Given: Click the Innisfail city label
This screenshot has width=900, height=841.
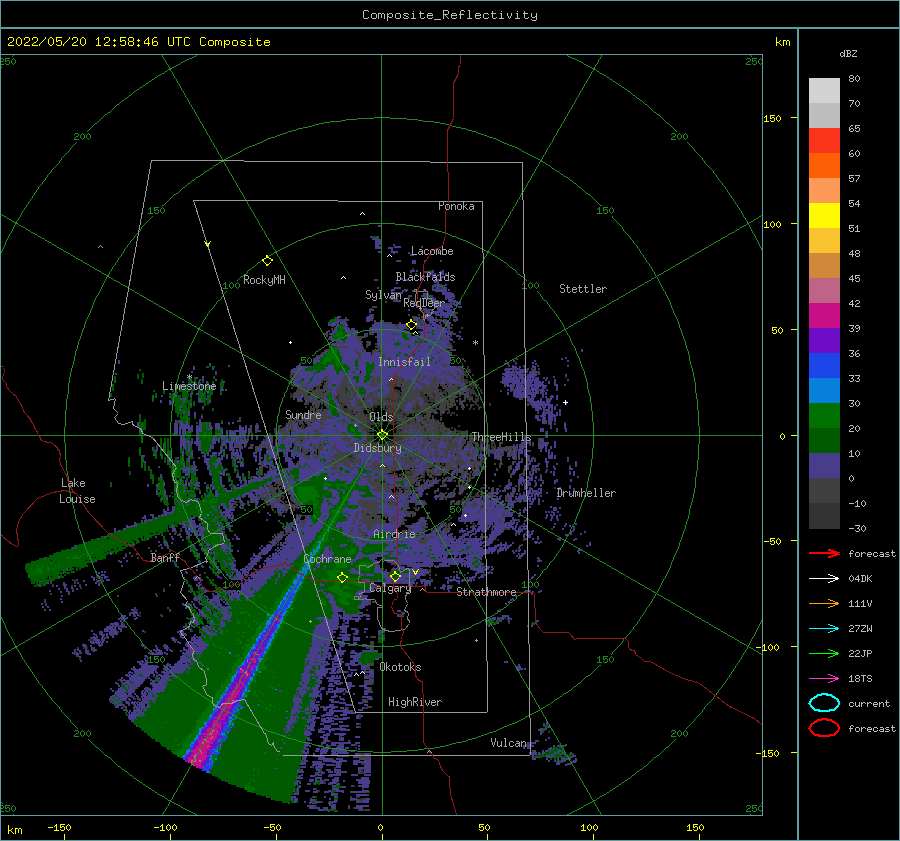Looking at the screenshot, I should point(404,362).
